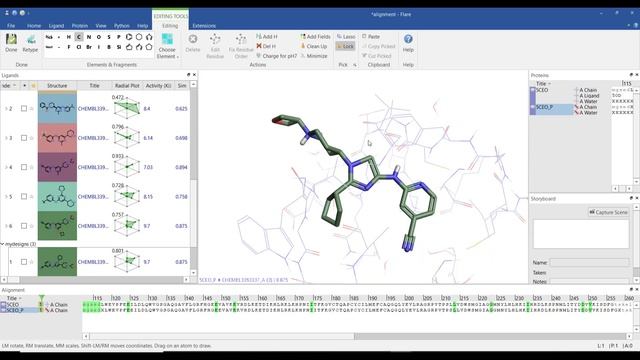
Task: Select the hydrogen H element
Action: pyautogui.click(x=69, y=37)
